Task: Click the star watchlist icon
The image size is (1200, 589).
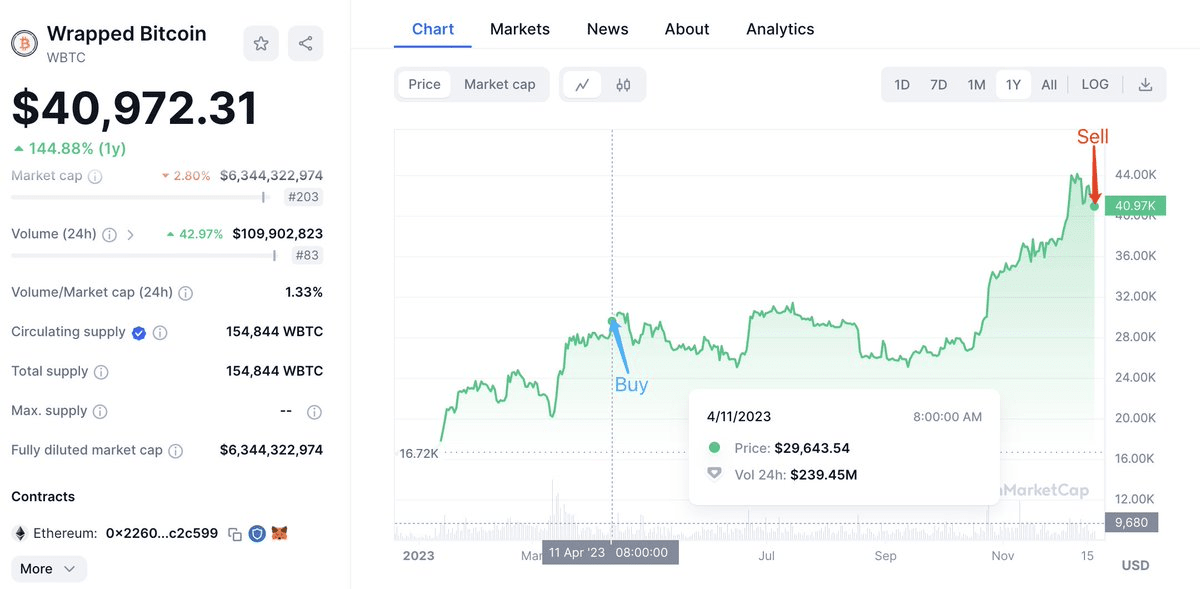Action: (x=261, y=43)
